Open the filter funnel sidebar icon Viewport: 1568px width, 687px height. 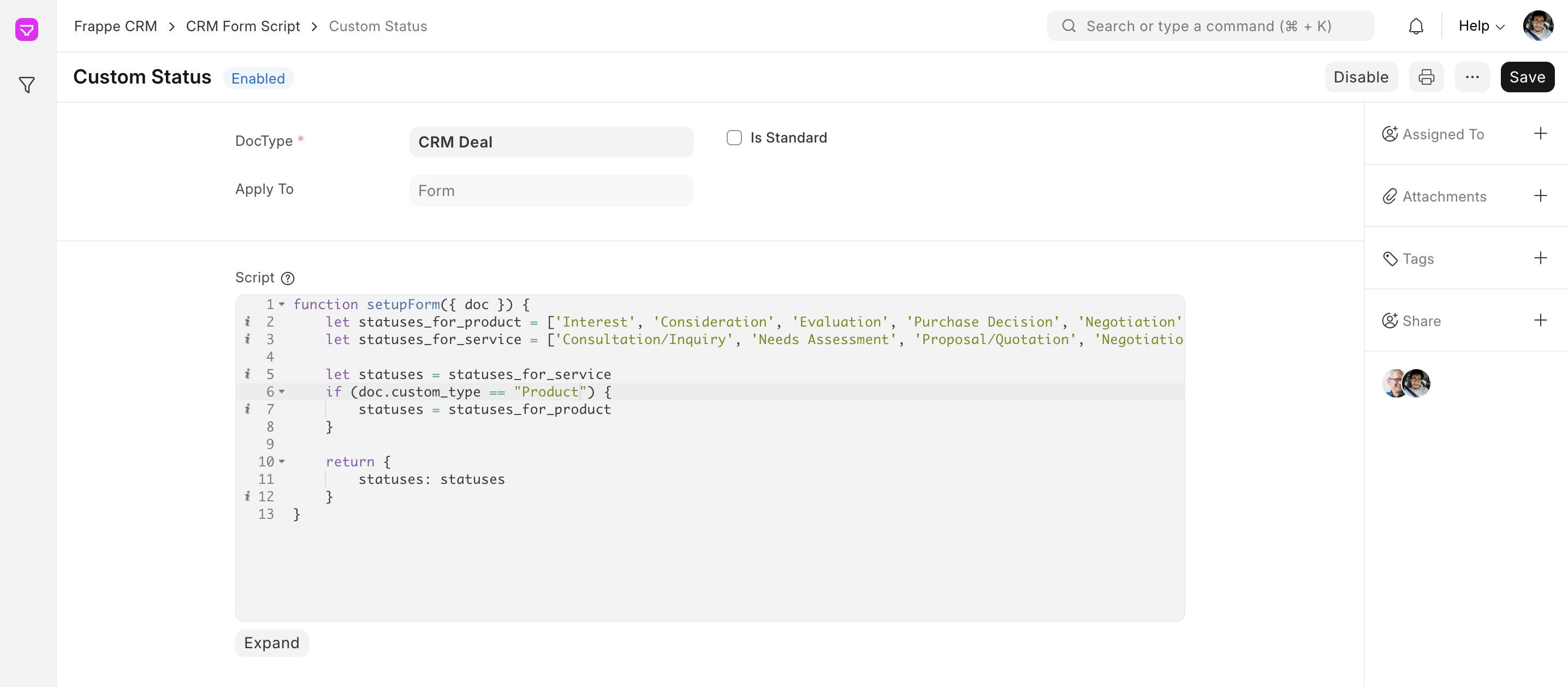point(27,85)
